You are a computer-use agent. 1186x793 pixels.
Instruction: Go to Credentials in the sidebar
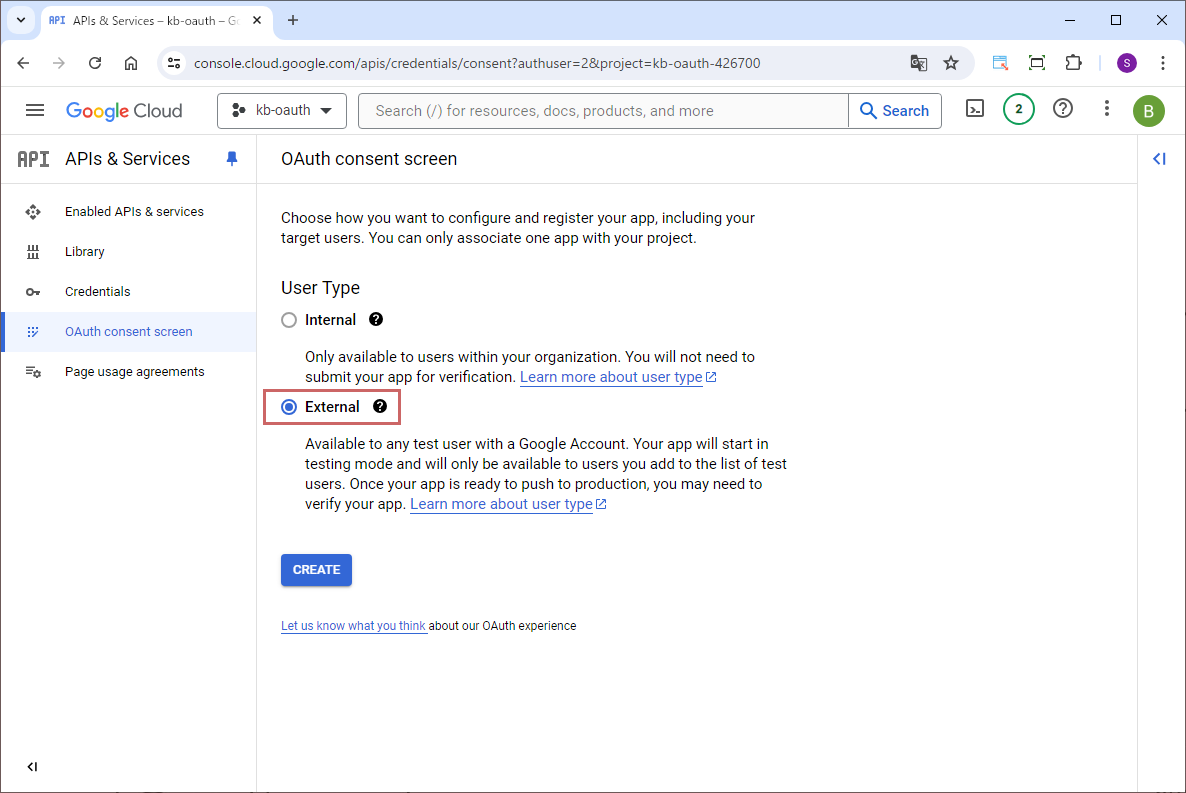tap(98, 292)
